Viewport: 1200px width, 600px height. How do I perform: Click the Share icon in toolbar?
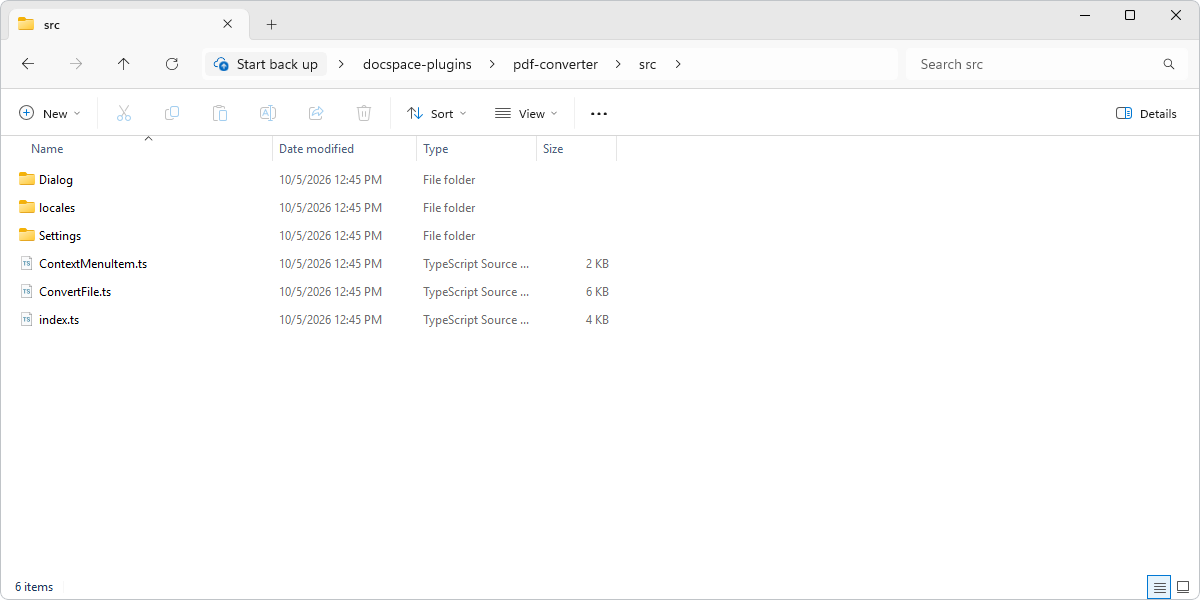pyautogui.click(x=316, y=114)
